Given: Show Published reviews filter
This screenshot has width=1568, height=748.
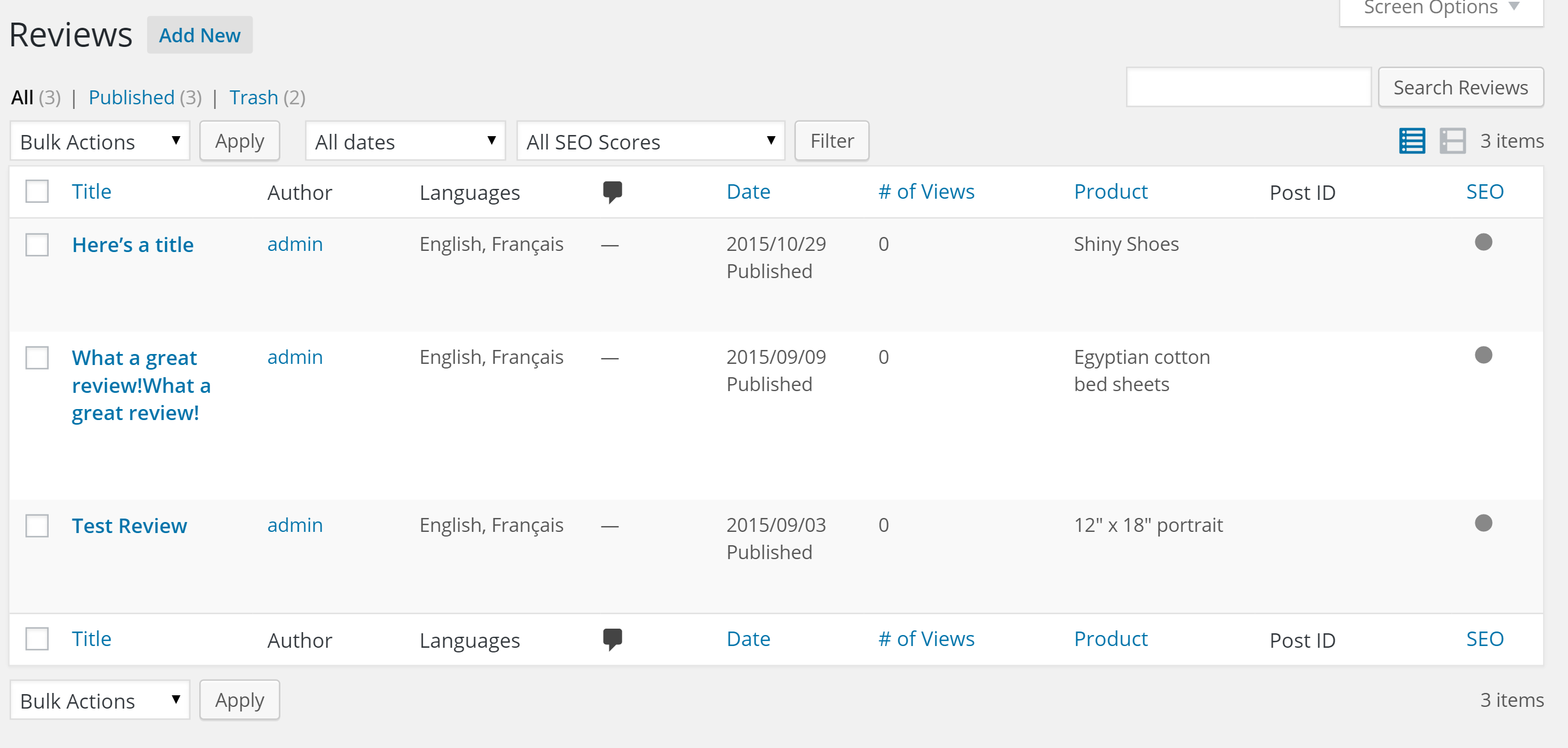Looking at the screenshot, I should (x=131, y=97).
